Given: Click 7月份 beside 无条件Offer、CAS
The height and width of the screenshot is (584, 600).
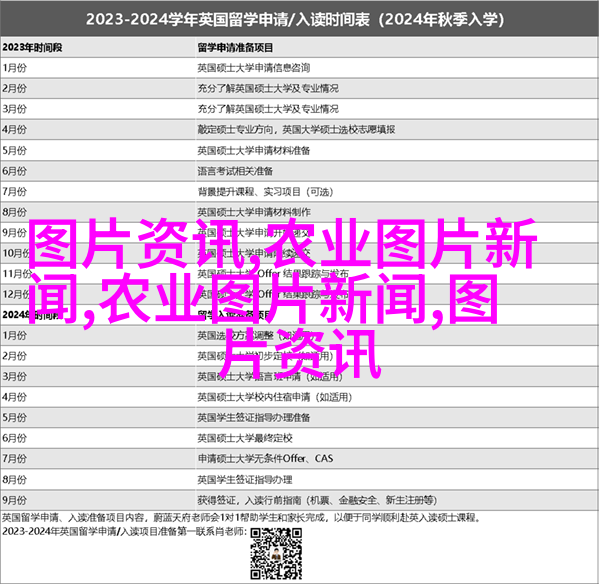Looking at the screenshot, I should tap(15, 459).
